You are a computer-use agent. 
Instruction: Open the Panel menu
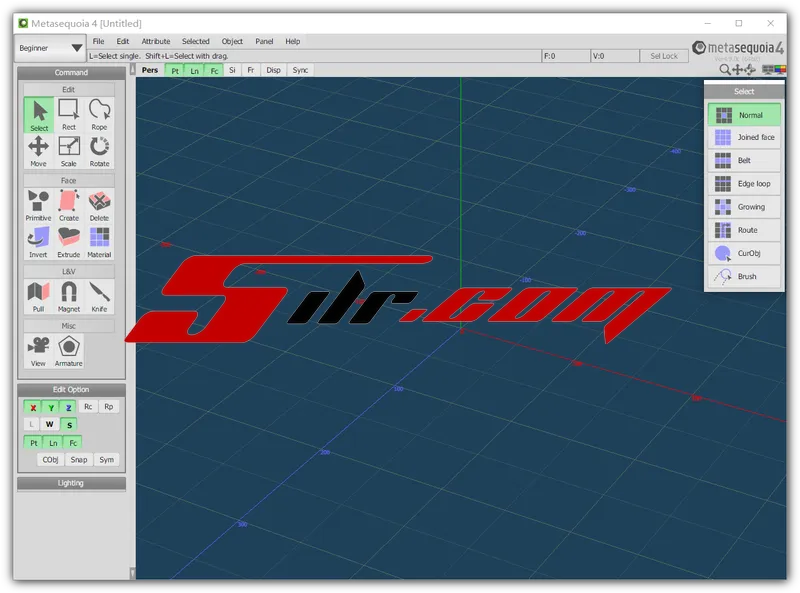click(x=264, y=41)
